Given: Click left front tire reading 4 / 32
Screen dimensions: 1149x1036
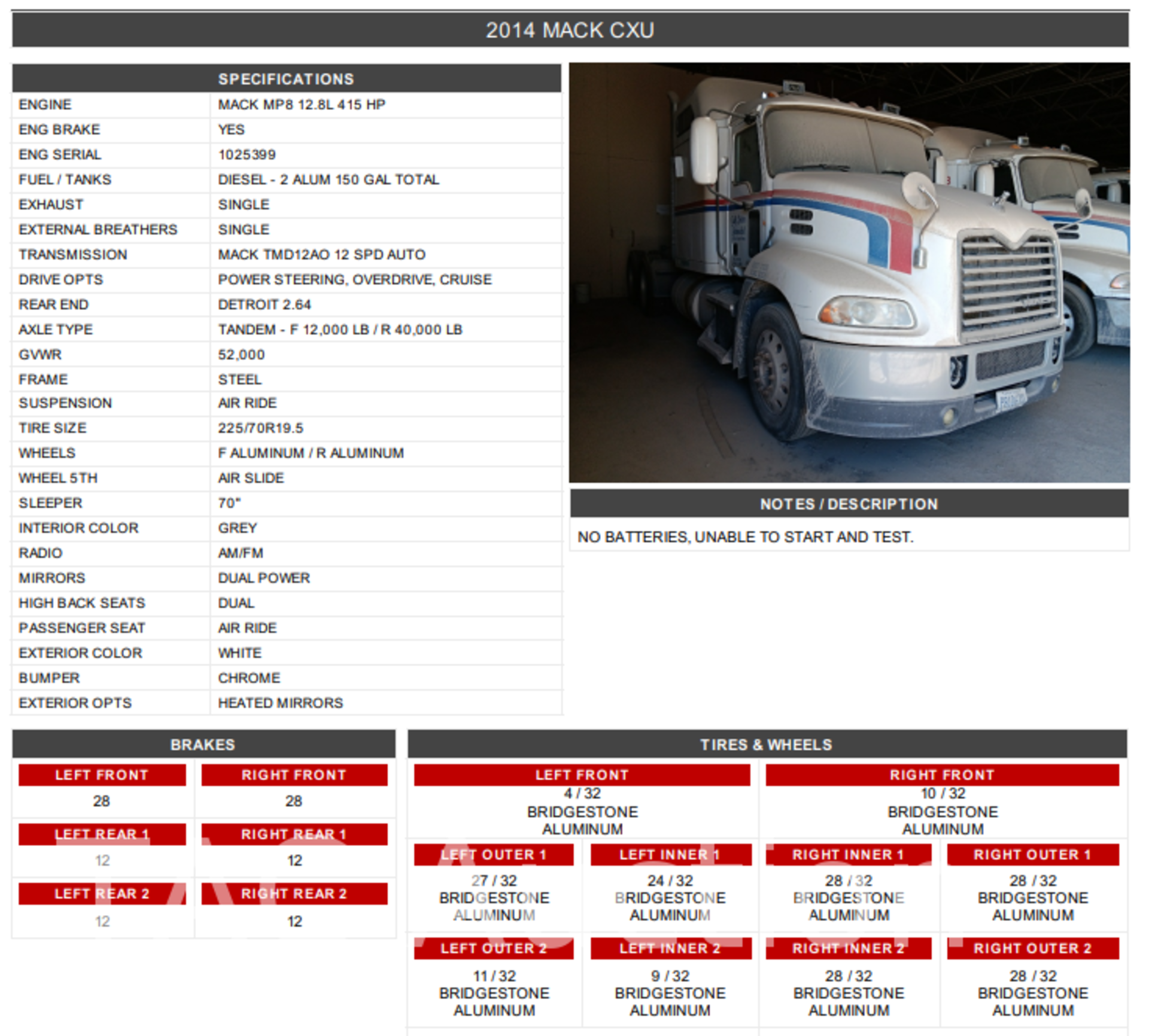Looking at the screenshot, I should 582,794.
